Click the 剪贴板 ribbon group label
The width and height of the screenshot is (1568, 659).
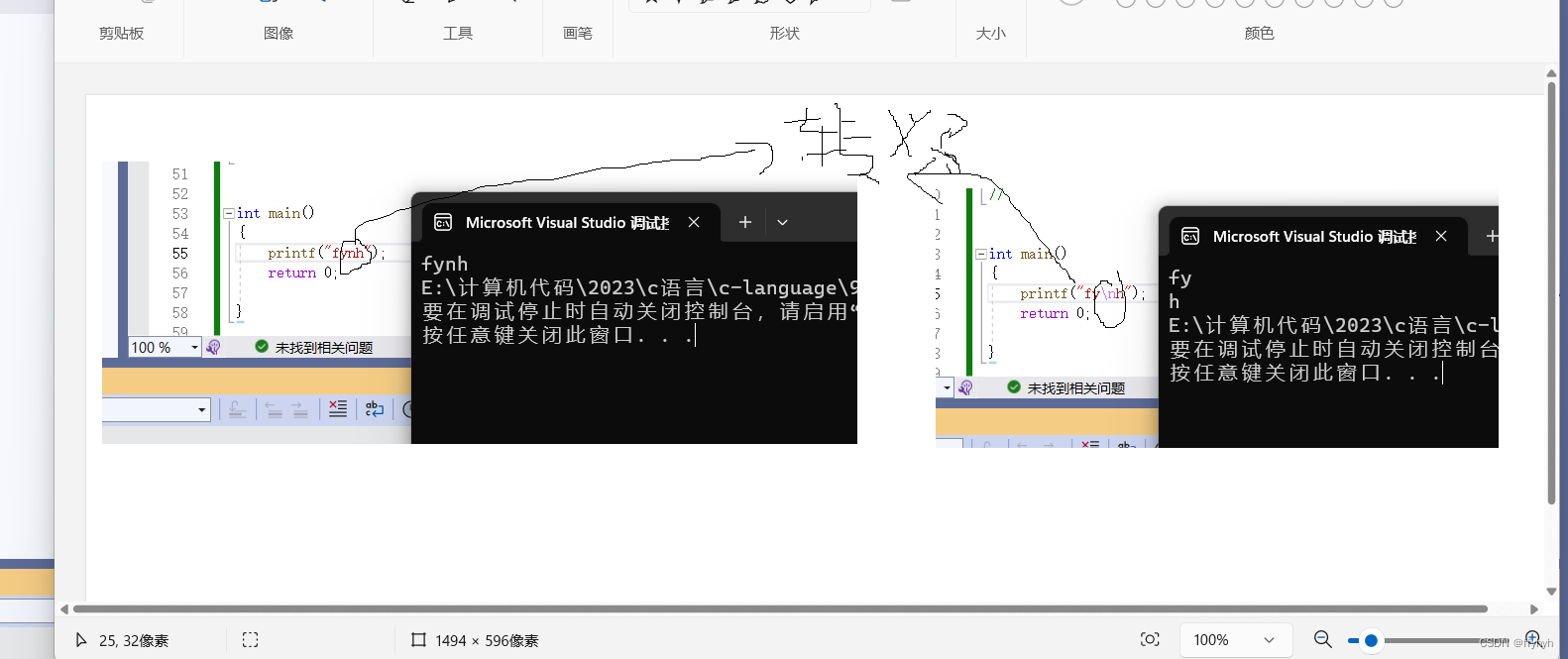pyautogui.click(x=121, y=33)
